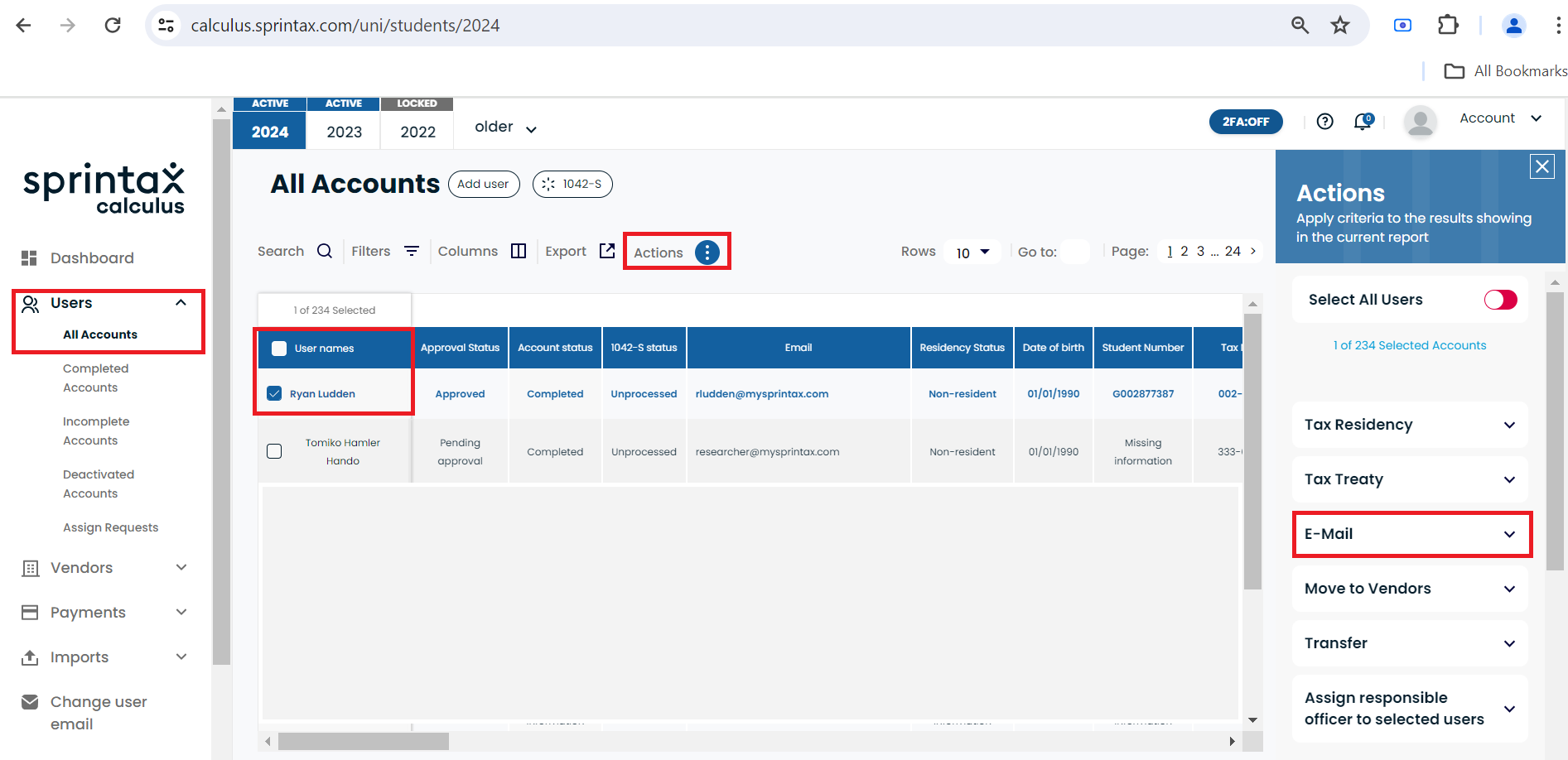Screen dimensions: 1568x760
Task: Open the Chrome profile avatar
Action: (x=1514, y=25)
